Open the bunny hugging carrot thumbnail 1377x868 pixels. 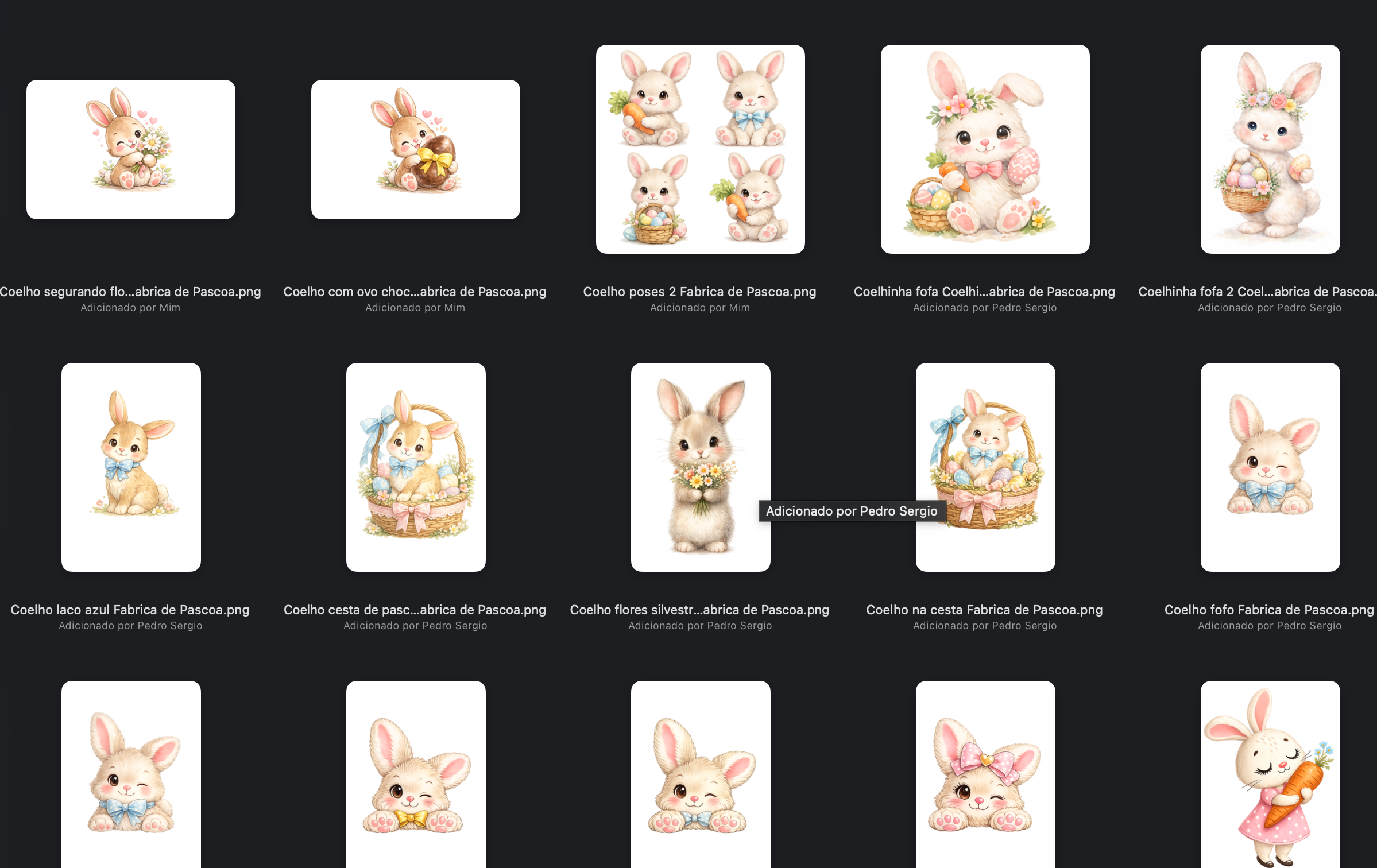1270,775
